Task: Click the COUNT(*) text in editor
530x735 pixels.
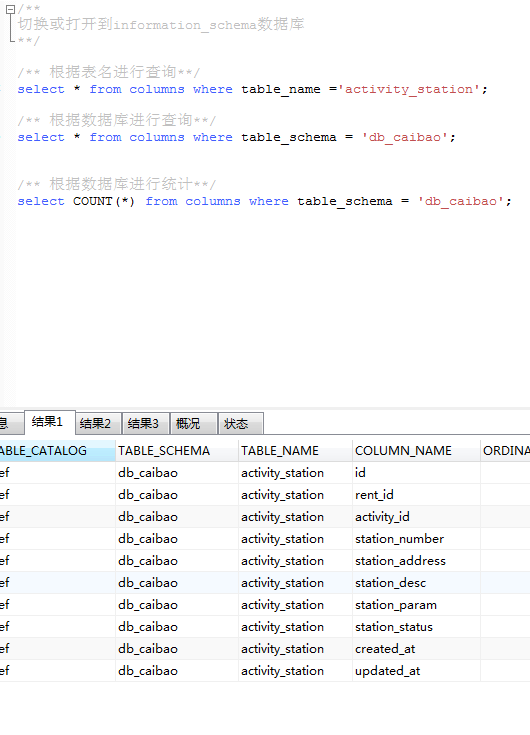Action: coord(104,201)
